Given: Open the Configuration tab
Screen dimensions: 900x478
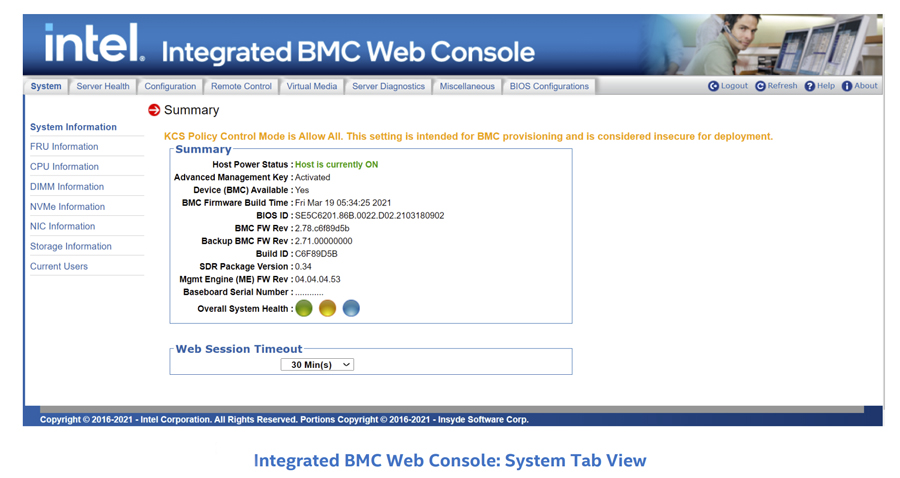Looking at the screenshot, I should (x=170, y=86).
